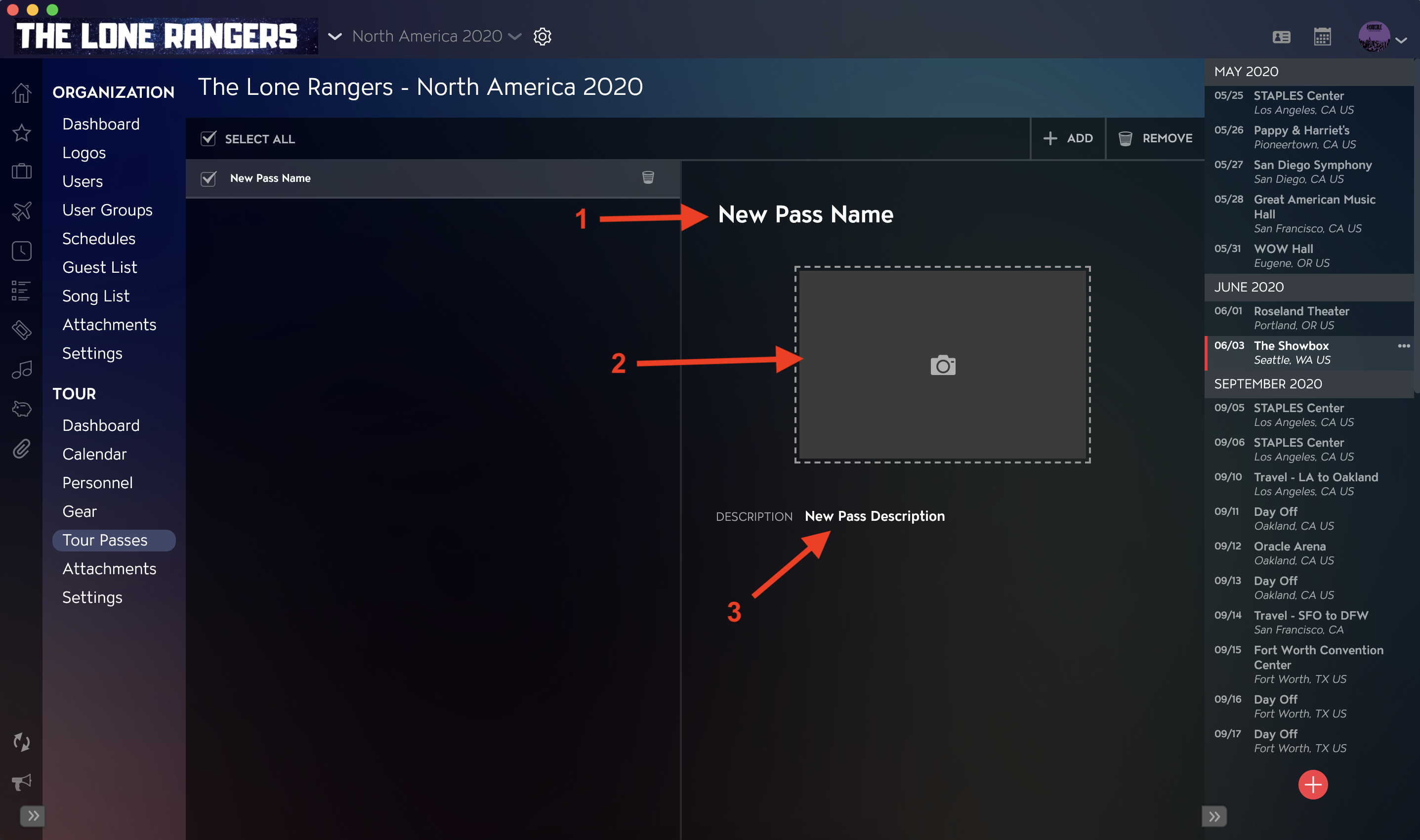Select the Calendar icon in sidebar
The image size is (1420, 840).
coord(22,250)
